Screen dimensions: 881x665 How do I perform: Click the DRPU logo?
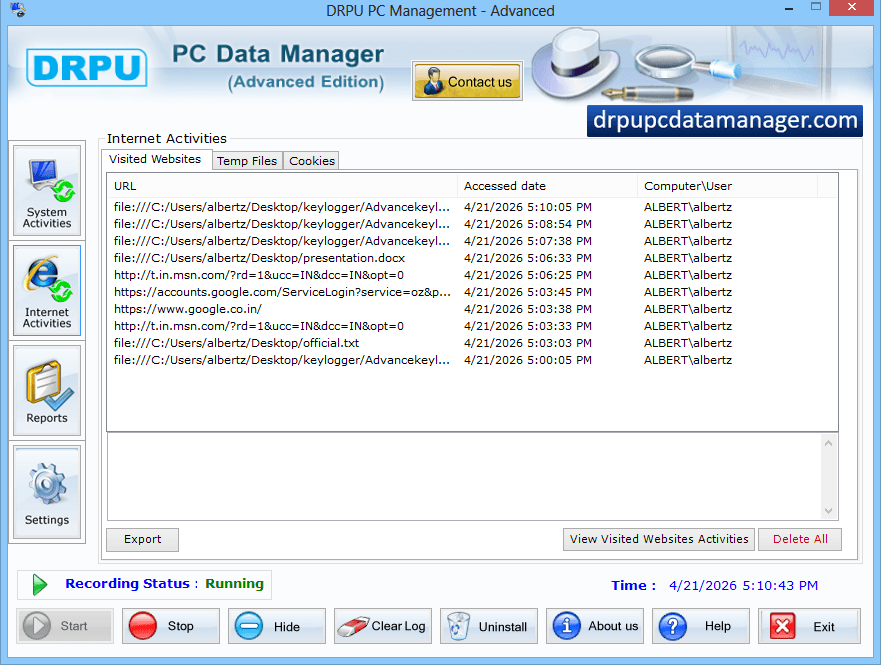point(87,67)
